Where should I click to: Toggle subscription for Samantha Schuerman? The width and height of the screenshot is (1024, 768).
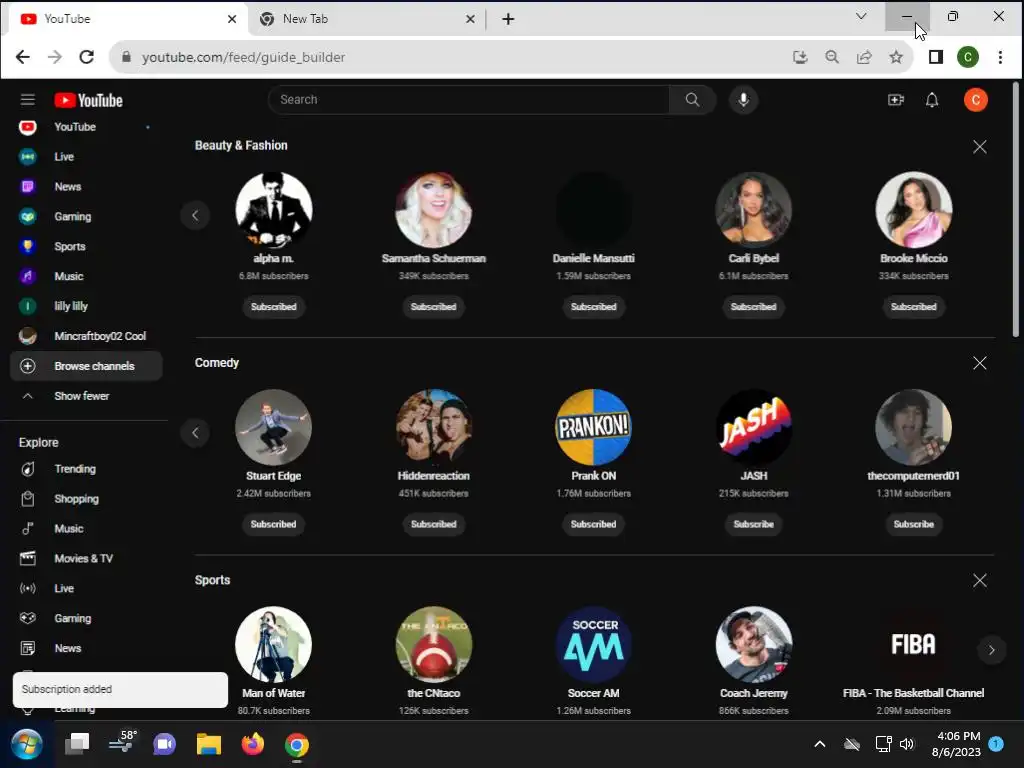click(x=434, y=307)
